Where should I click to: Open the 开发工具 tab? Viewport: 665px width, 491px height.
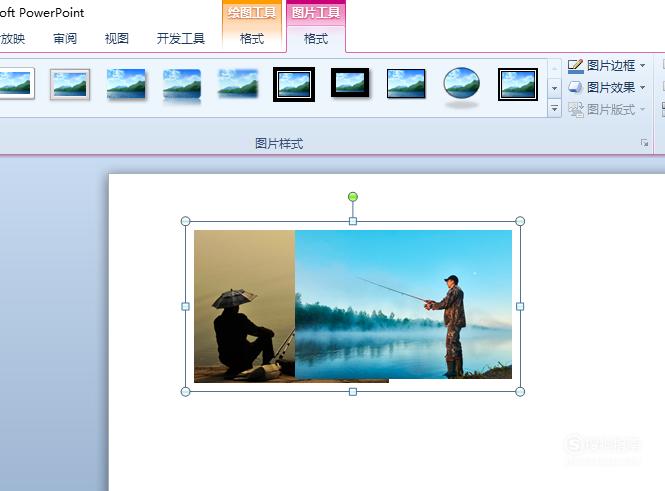tap(181, 39)
